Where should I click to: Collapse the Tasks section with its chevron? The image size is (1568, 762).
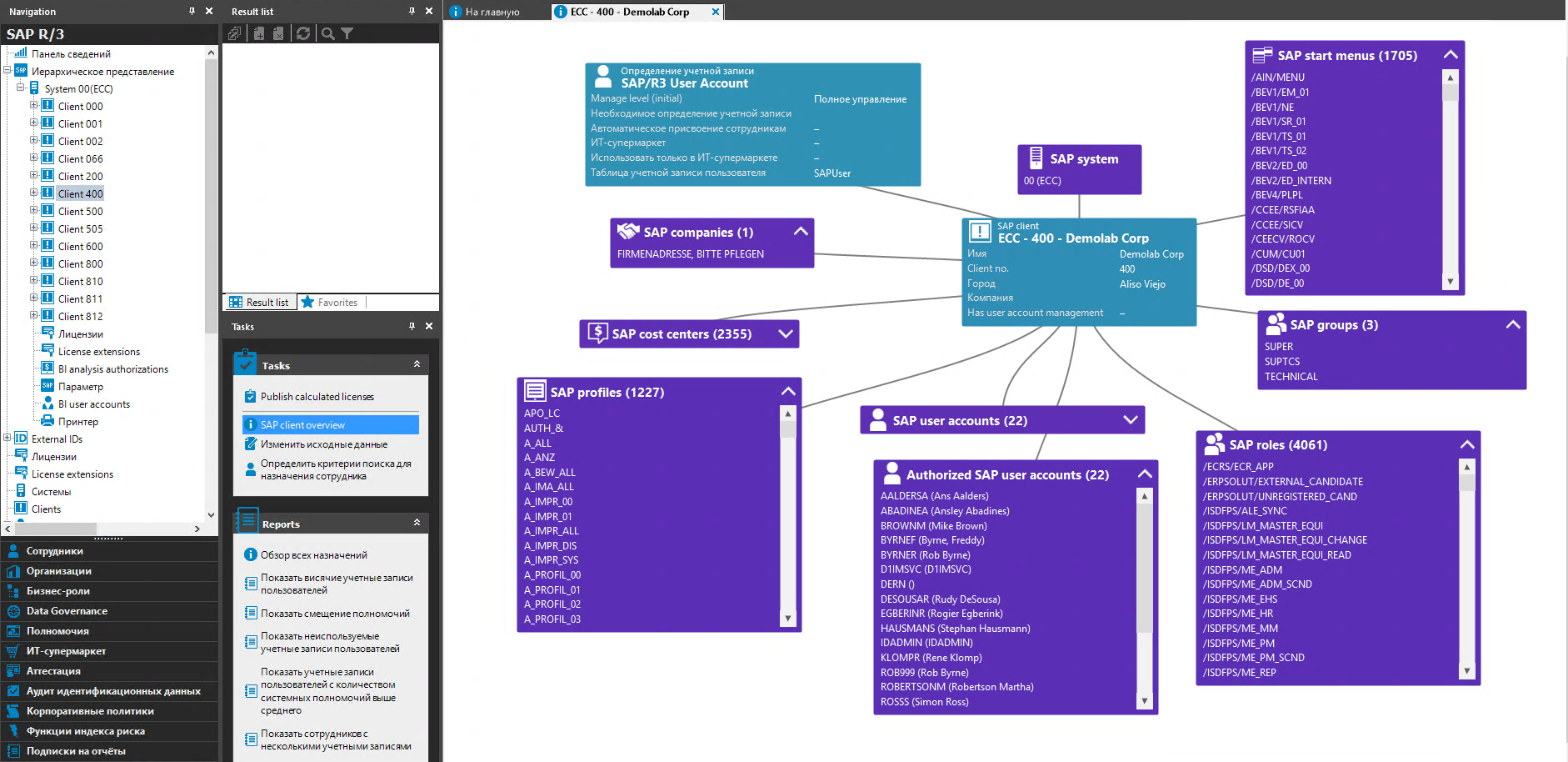[x=417, y=364]
